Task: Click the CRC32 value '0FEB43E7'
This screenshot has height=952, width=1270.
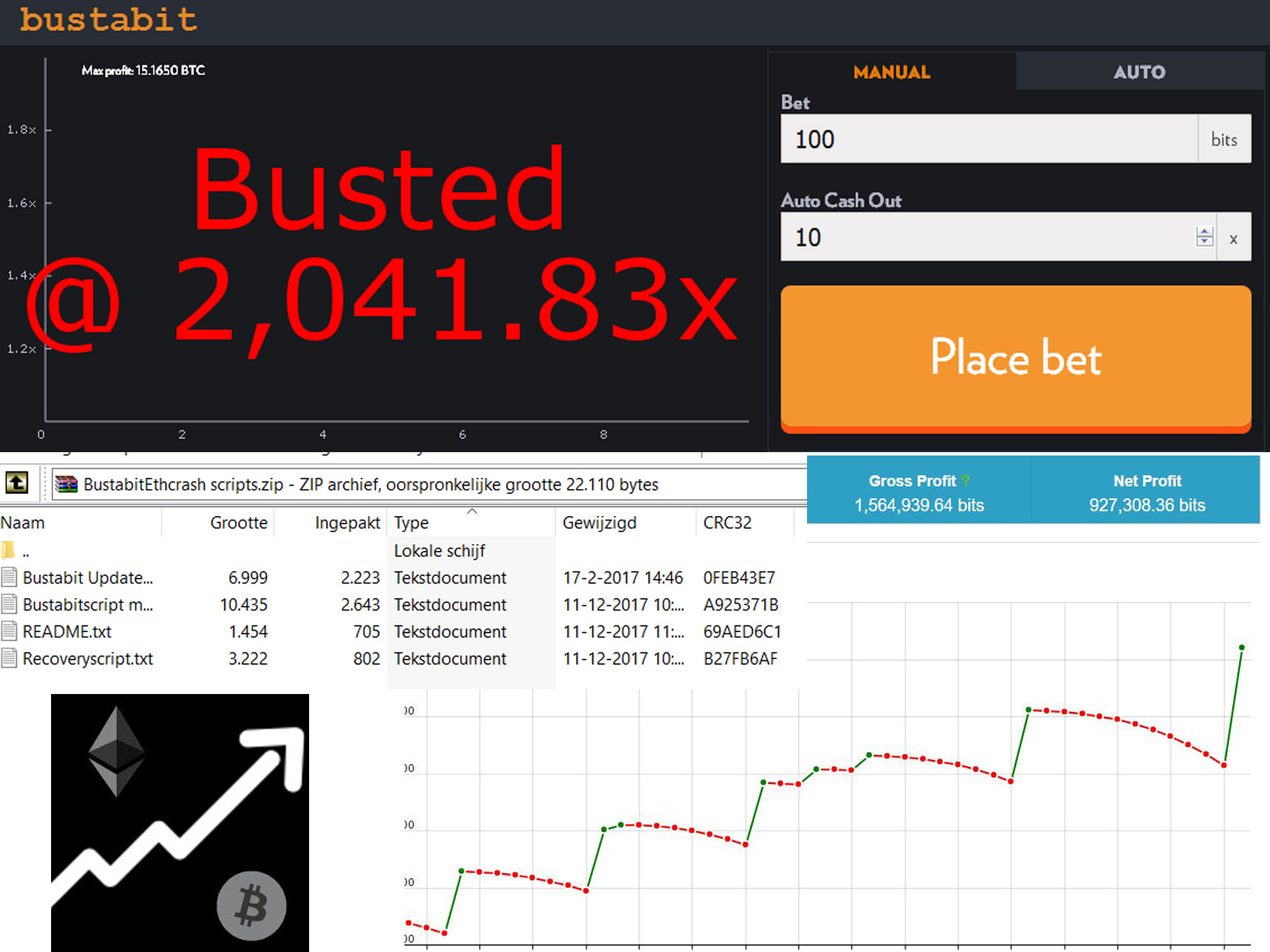Action: coord(739,578)
